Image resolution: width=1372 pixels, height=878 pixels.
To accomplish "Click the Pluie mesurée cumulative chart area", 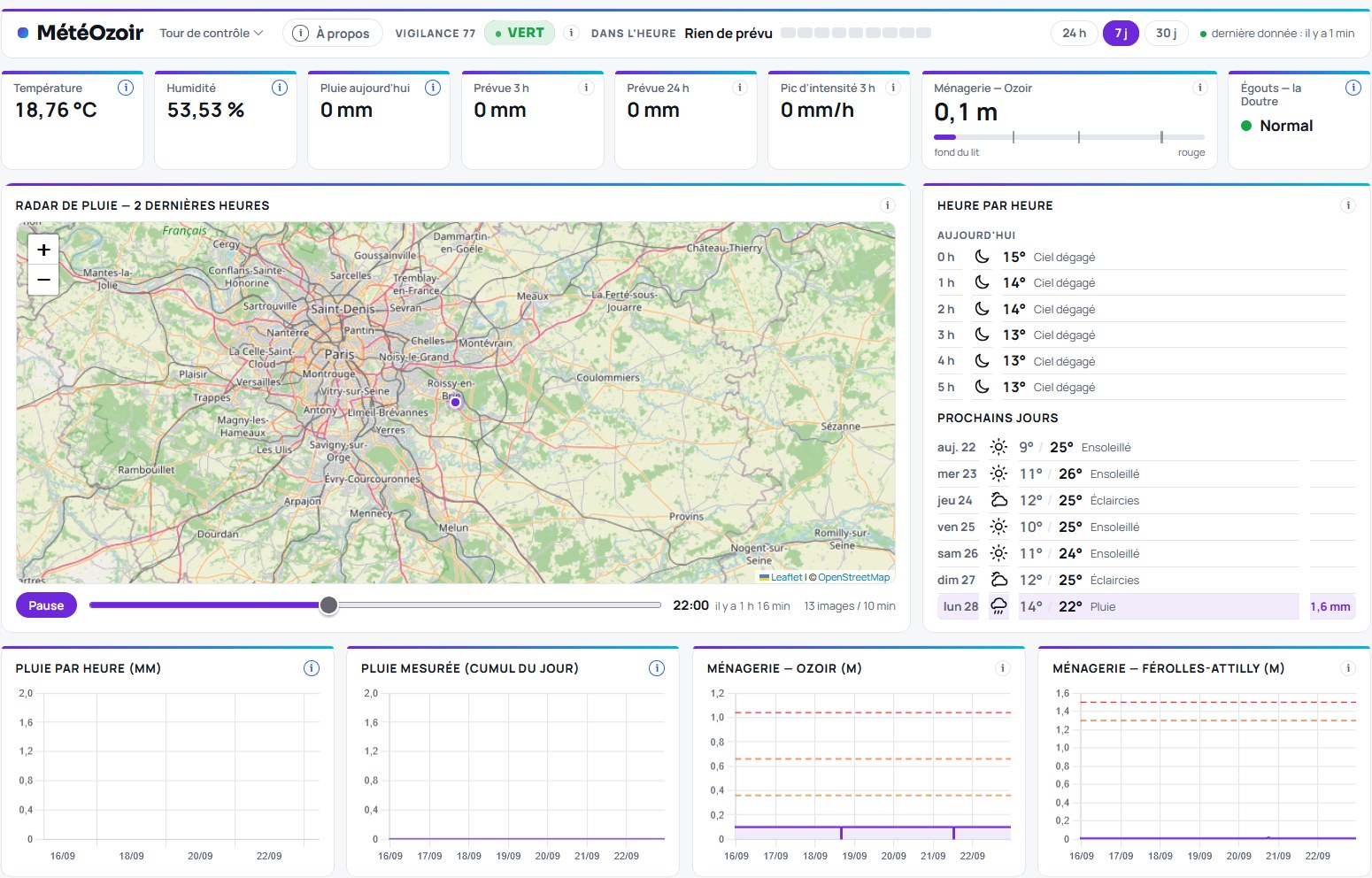I will click(526, 766).
